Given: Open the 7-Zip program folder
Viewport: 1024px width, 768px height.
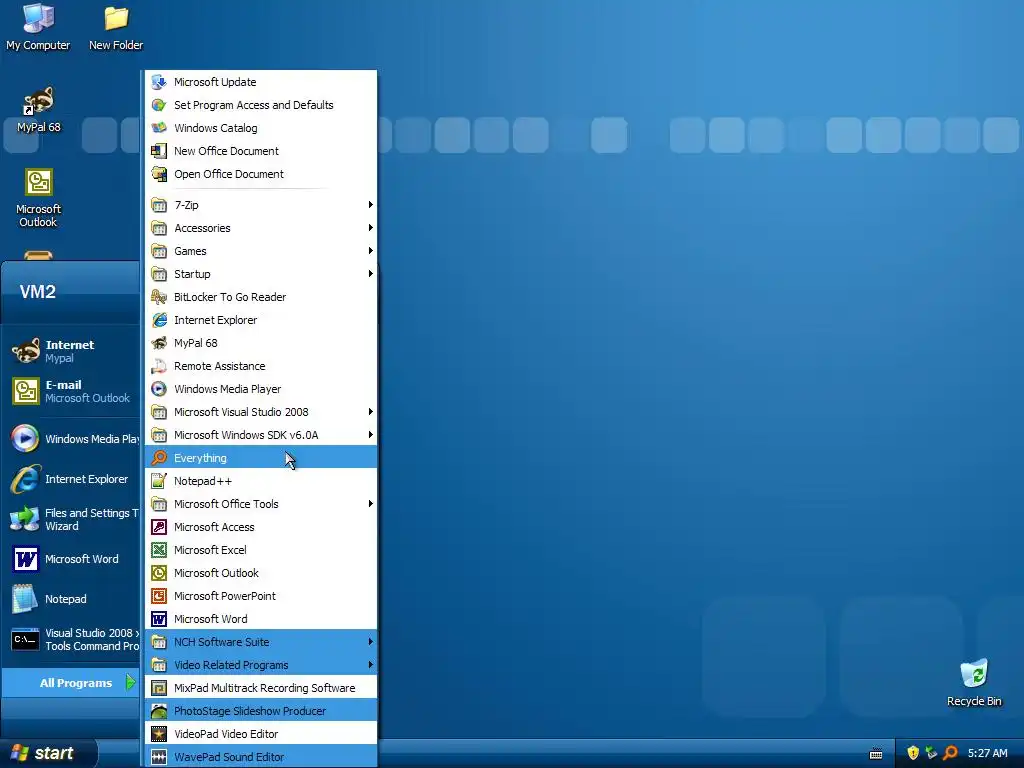Looking at the screenshot, I should 261,205.
